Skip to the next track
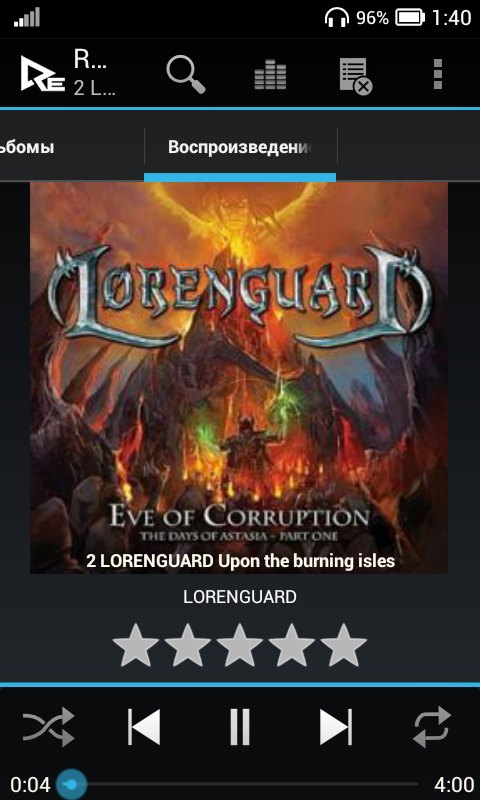 (336, 726)
